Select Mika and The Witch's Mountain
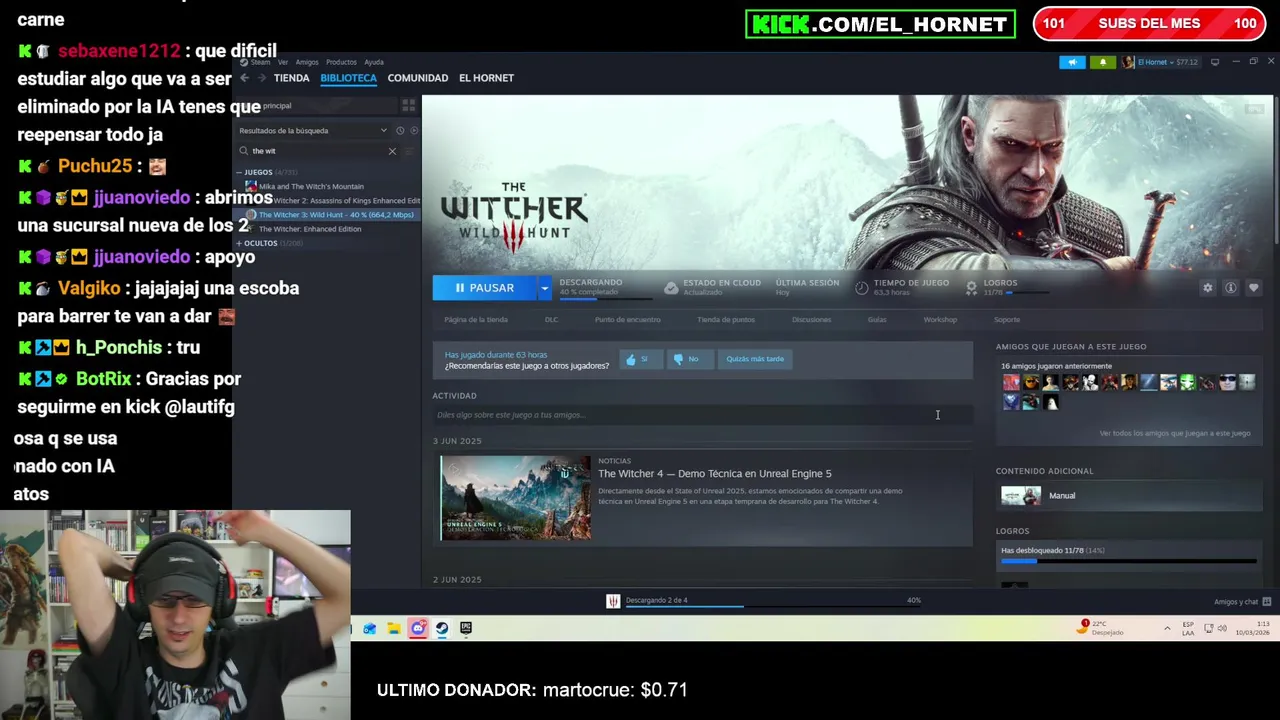 (x=311, y=186)
